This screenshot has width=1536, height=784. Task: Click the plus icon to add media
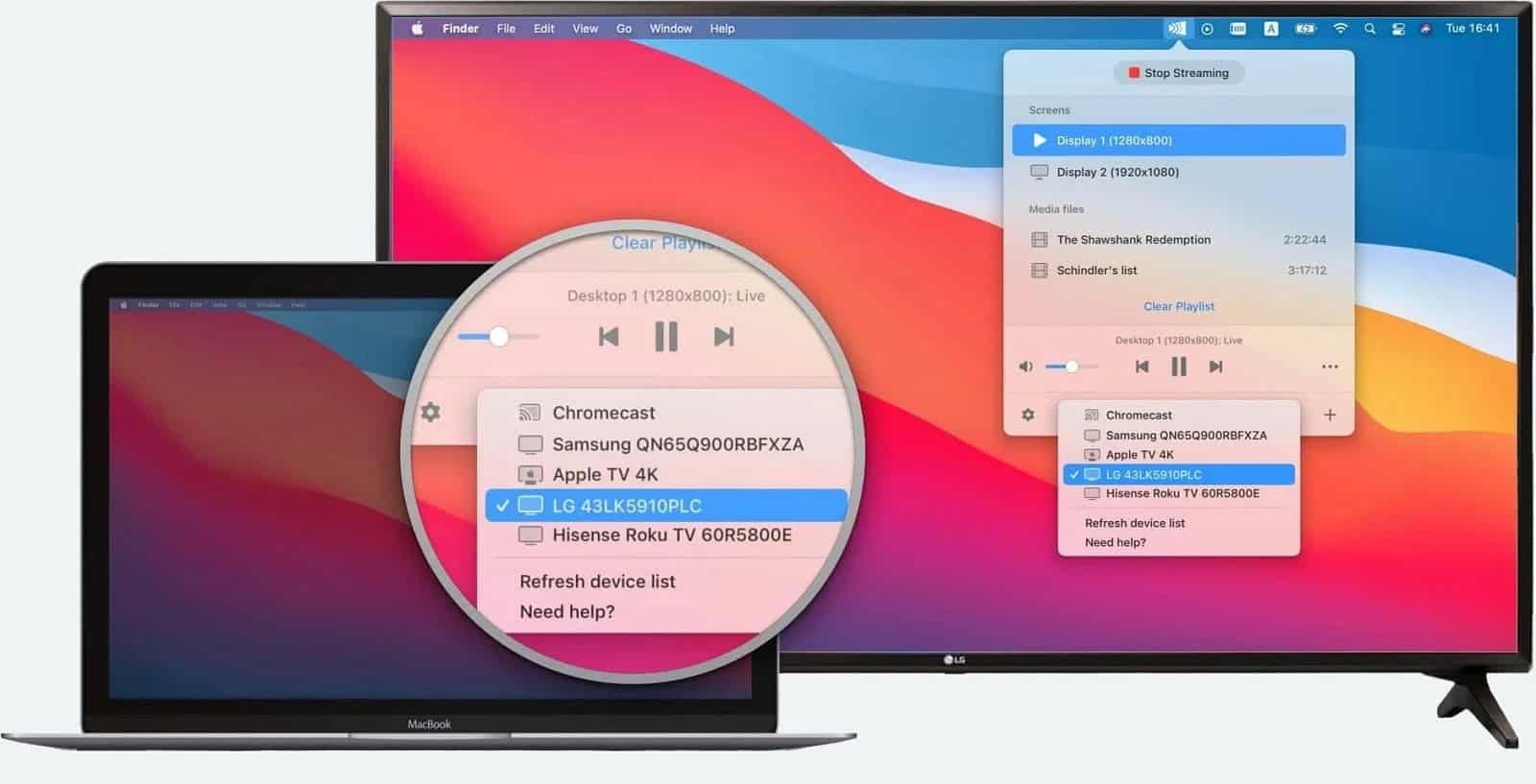[1330, 415]
